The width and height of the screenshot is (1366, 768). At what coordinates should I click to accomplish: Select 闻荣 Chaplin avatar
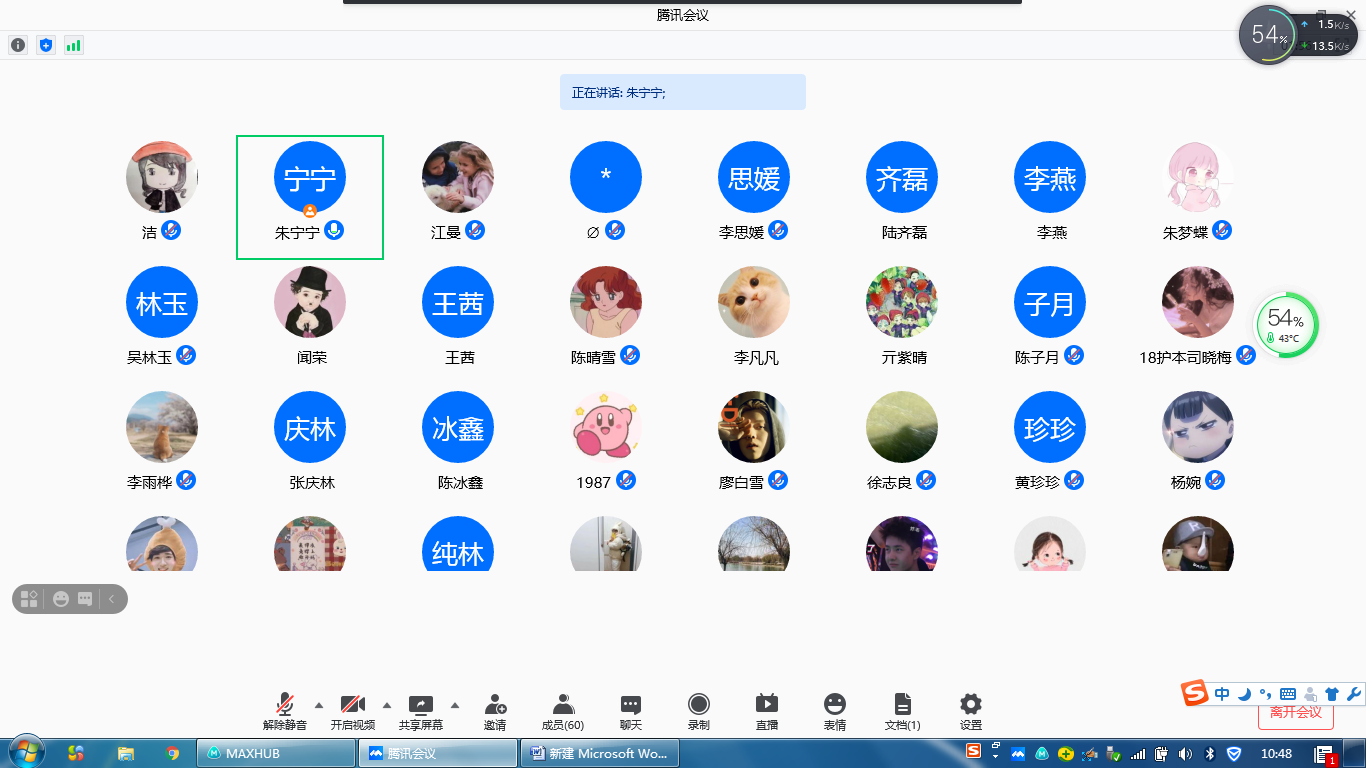click(x=310, y=302)
